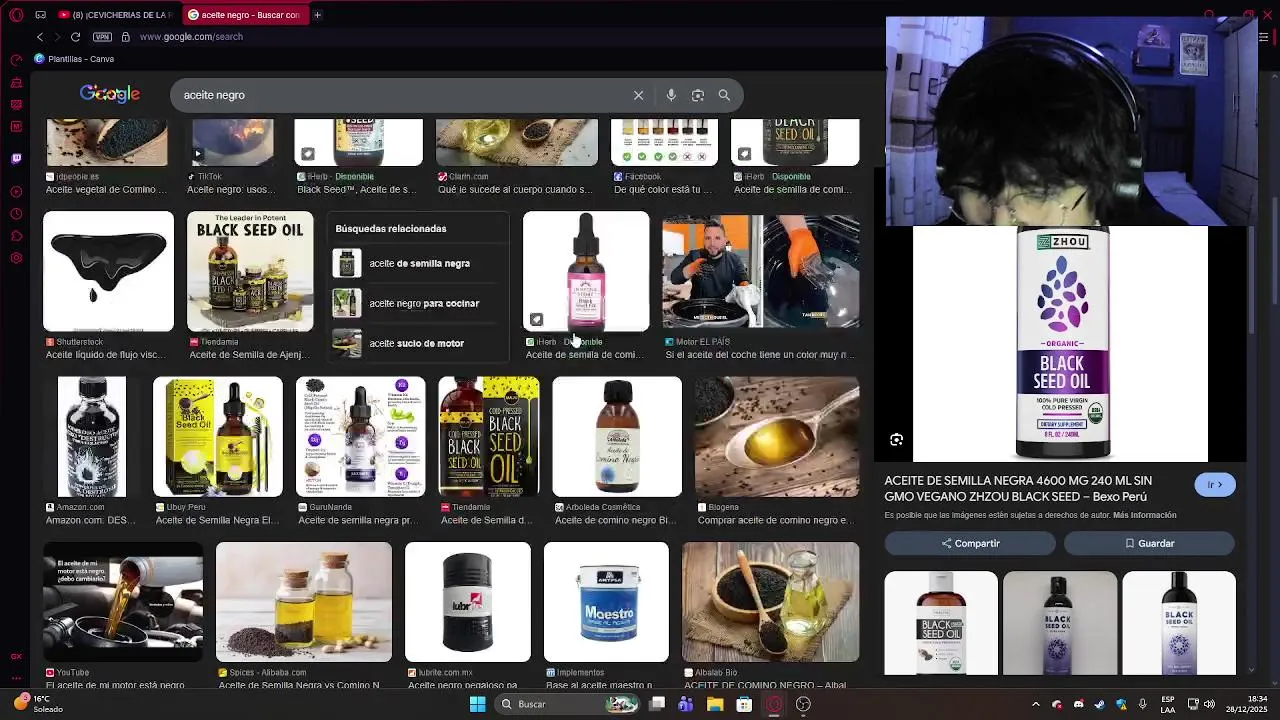
Task: Open the Opera GX main menu icon
Action: (x=16, y=15)
